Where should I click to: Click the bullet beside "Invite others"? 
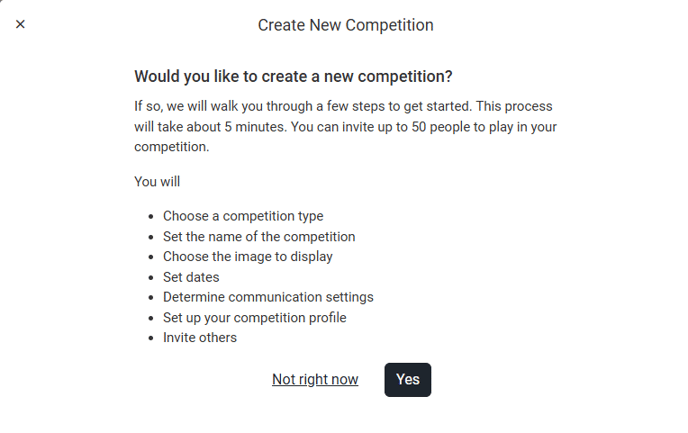tap(150, 339)
